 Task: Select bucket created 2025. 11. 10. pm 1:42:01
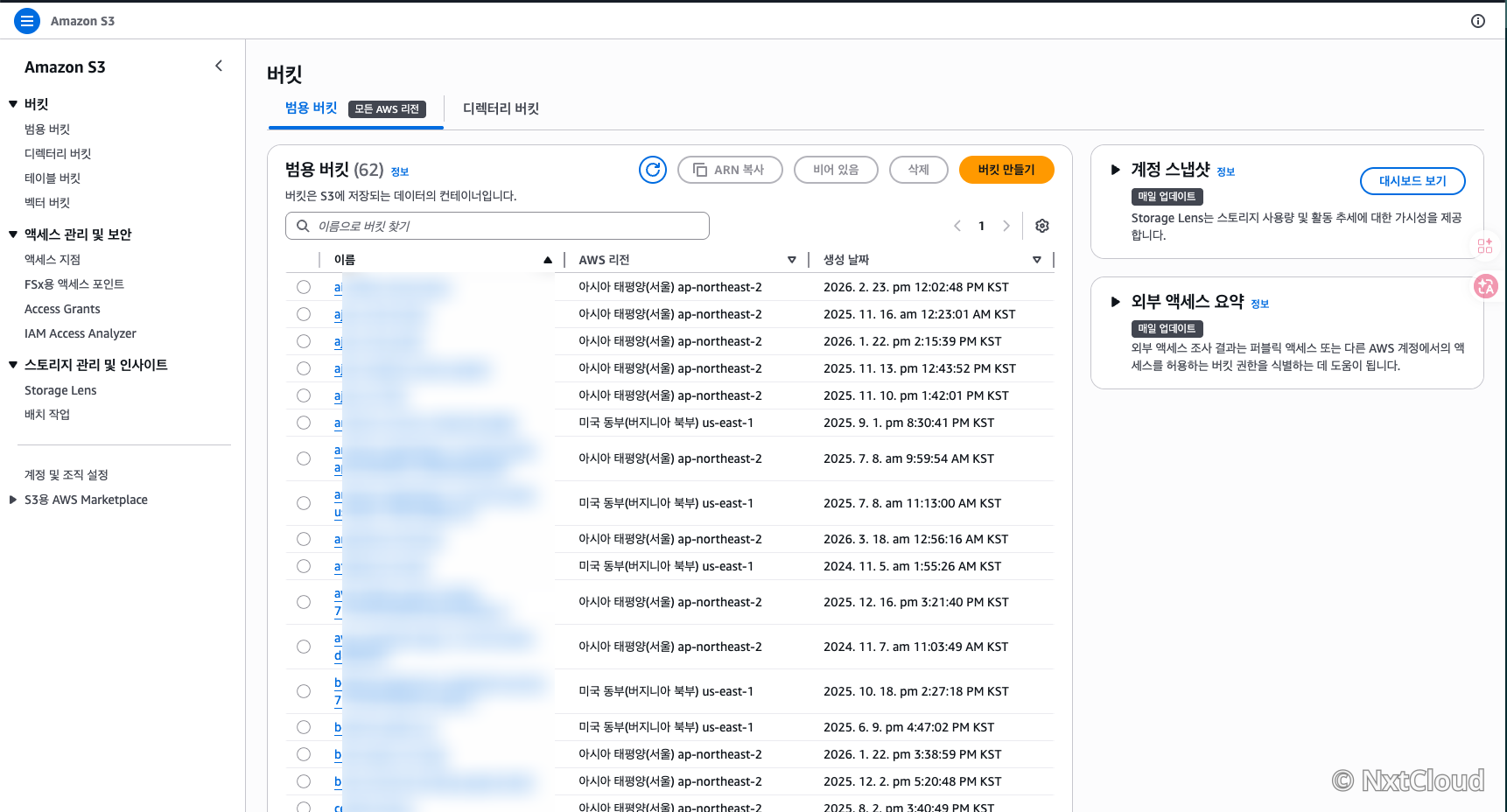(x=304, y=395)
